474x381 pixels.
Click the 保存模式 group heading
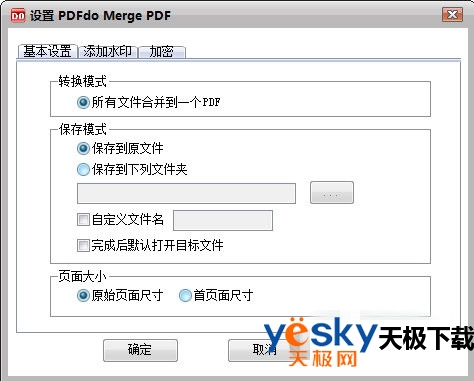[83, 129]
